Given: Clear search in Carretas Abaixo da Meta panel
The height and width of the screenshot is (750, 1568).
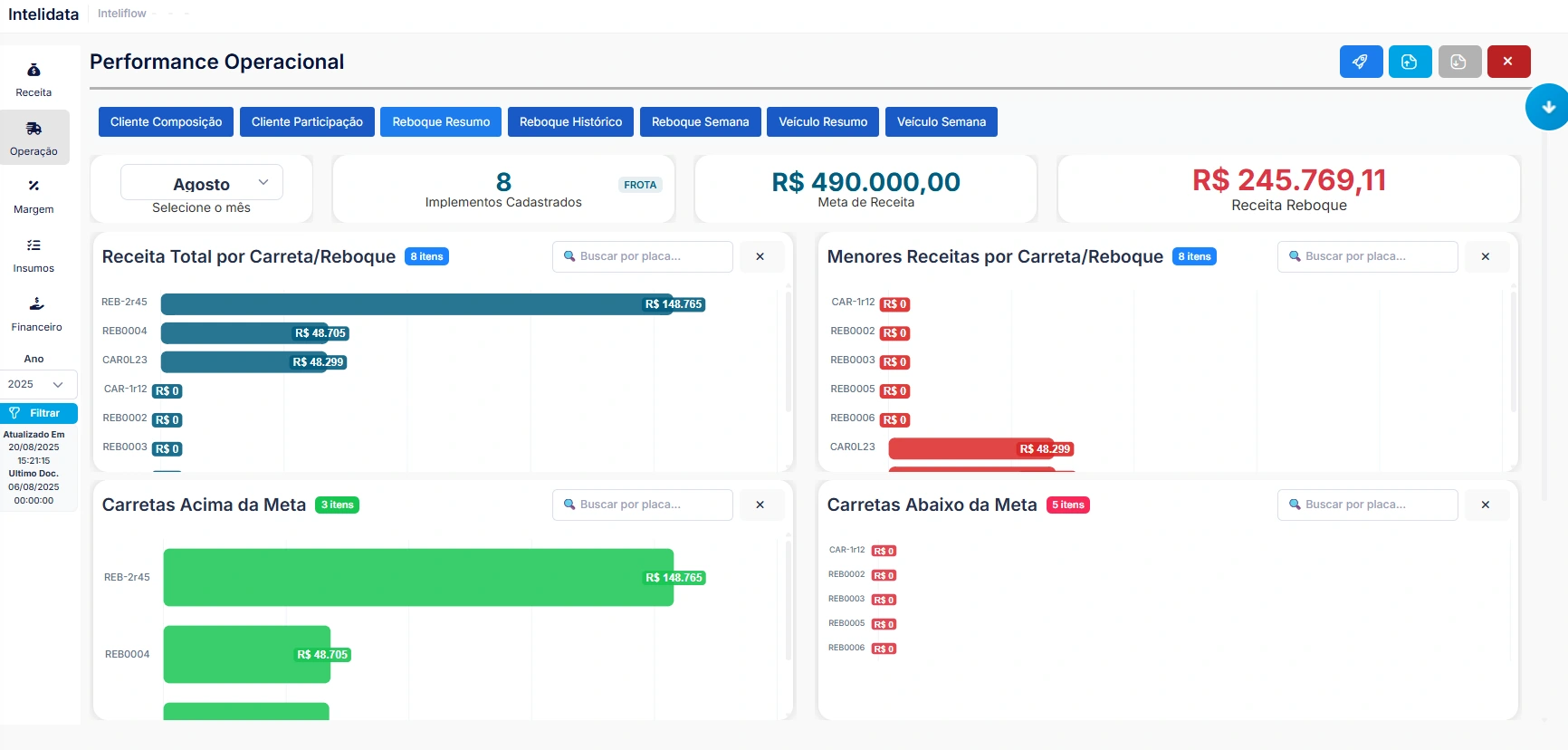Looking at the screenshot, I should (1485, 505).
